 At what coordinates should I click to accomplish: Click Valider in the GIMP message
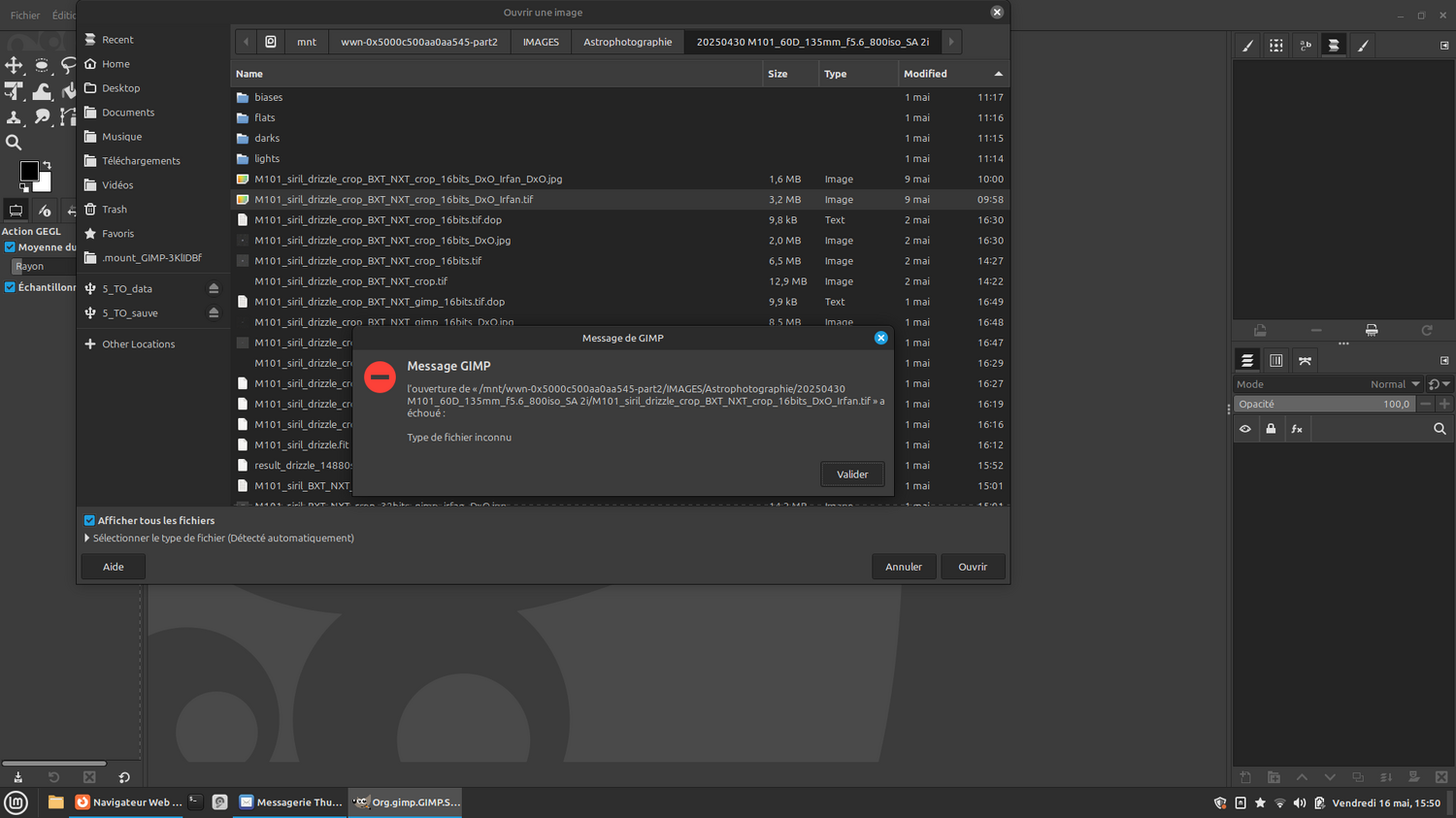[x=852, y=474]
